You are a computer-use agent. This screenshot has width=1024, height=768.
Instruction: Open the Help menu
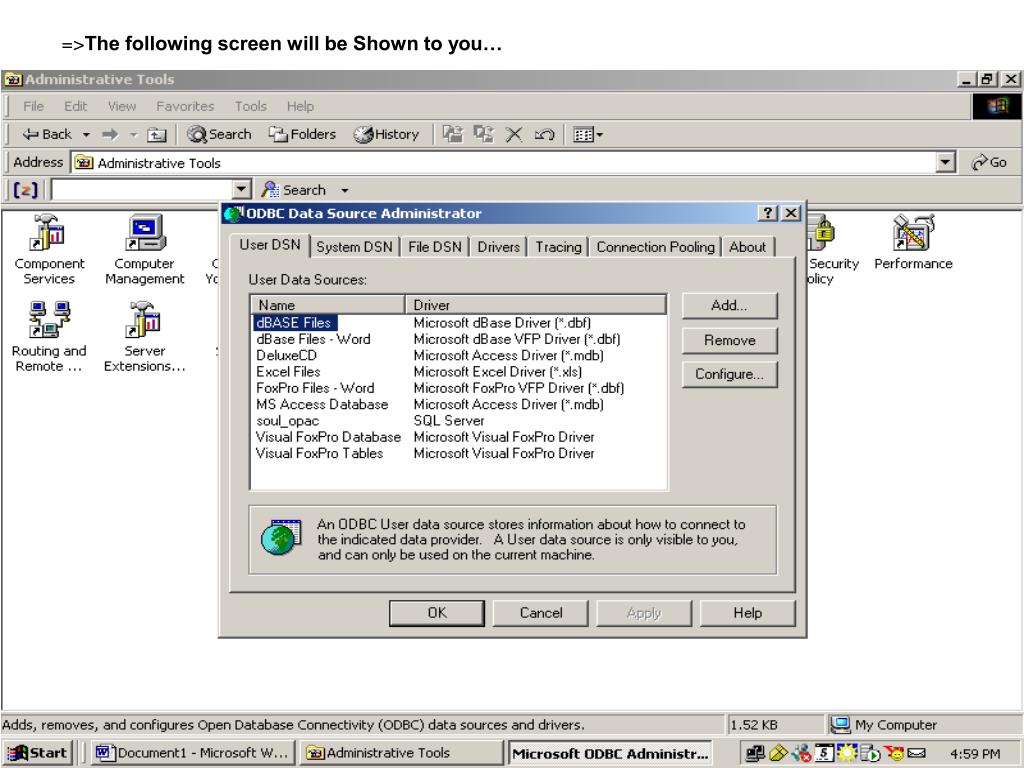coord(300,106)
